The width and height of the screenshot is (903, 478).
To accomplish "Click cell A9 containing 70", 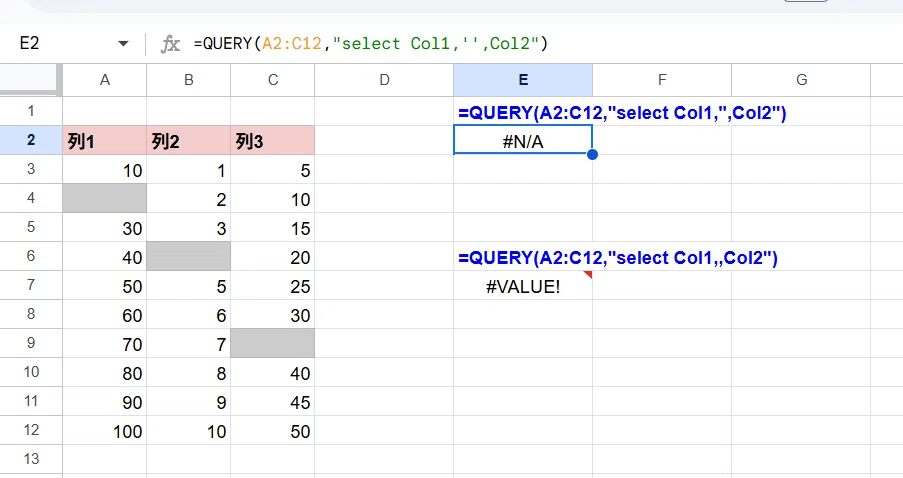I will (x=105, y=343).
